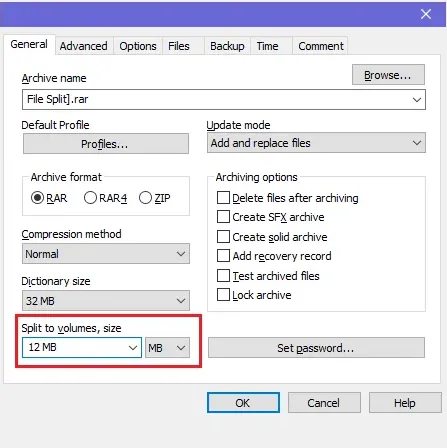Confirm with the OK button
447x448 pixels.
[243, 403]
